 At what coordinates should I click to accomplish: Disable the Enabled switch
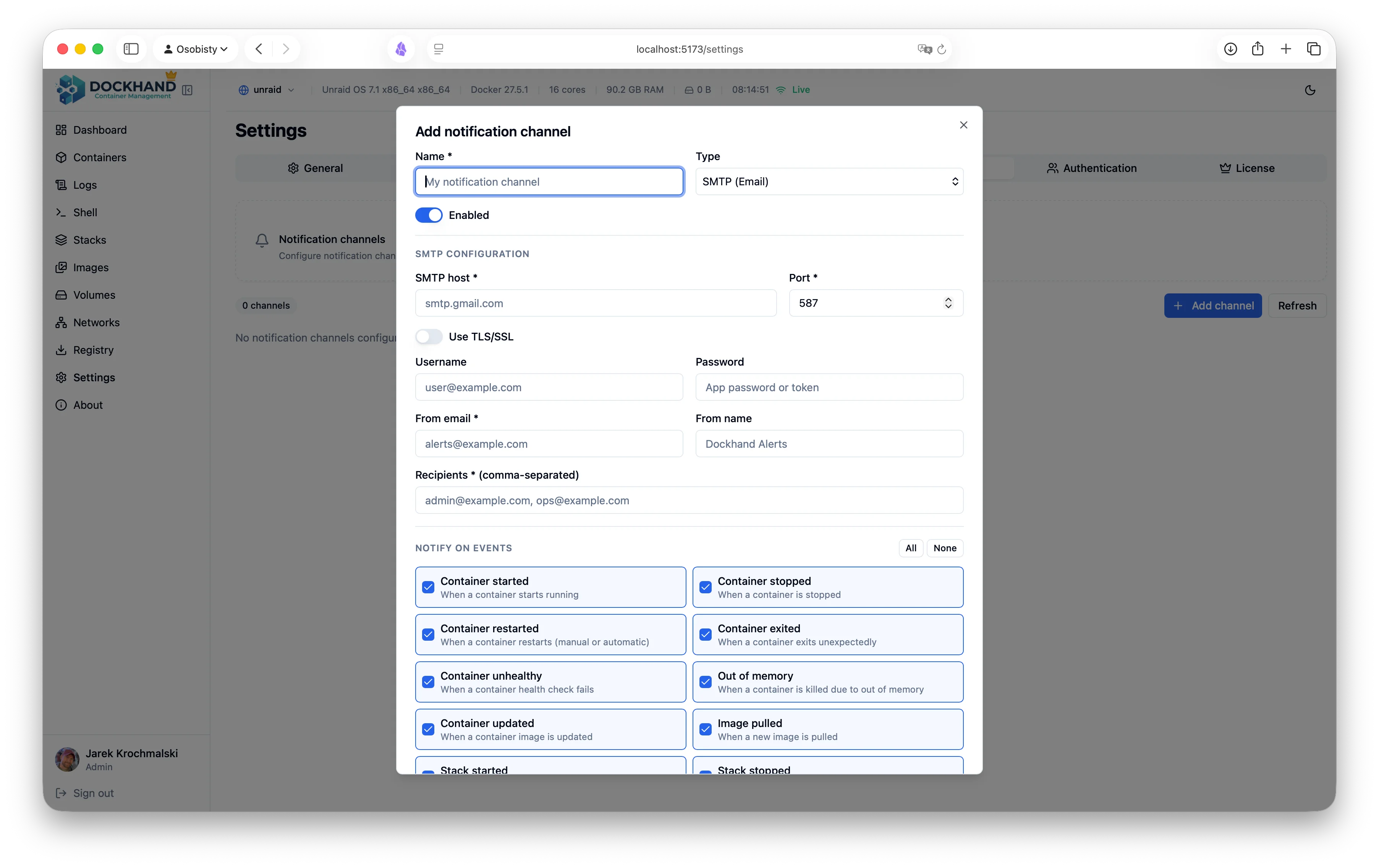(x=428, y=215)
